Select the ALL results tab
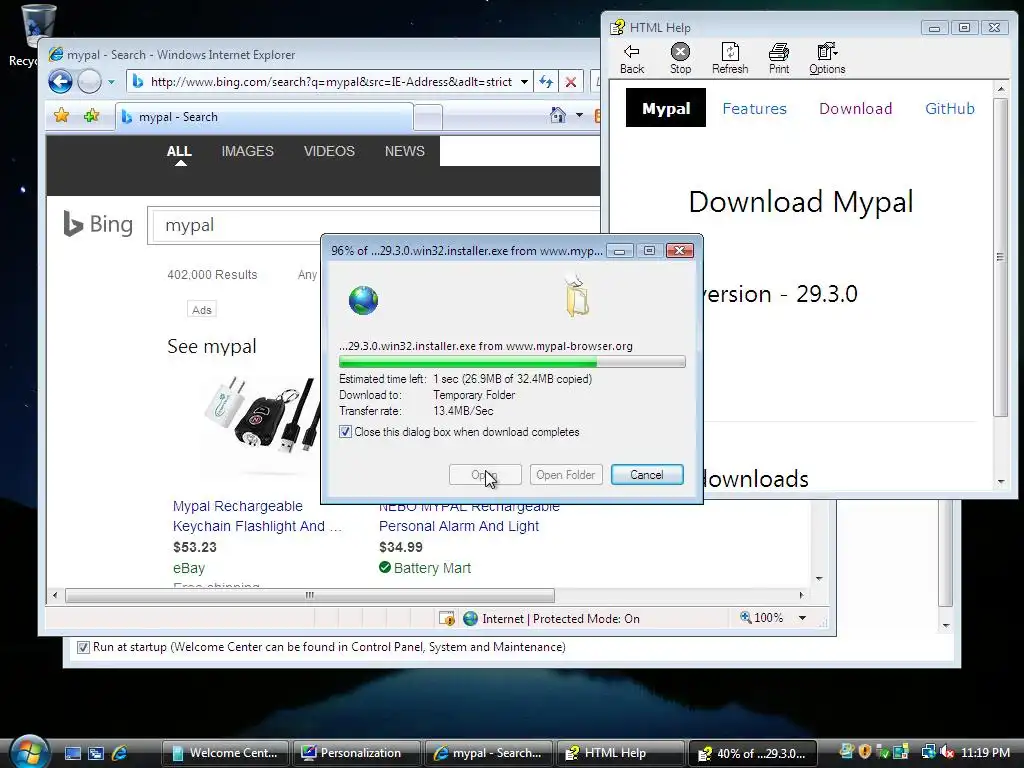 (179, 151)
